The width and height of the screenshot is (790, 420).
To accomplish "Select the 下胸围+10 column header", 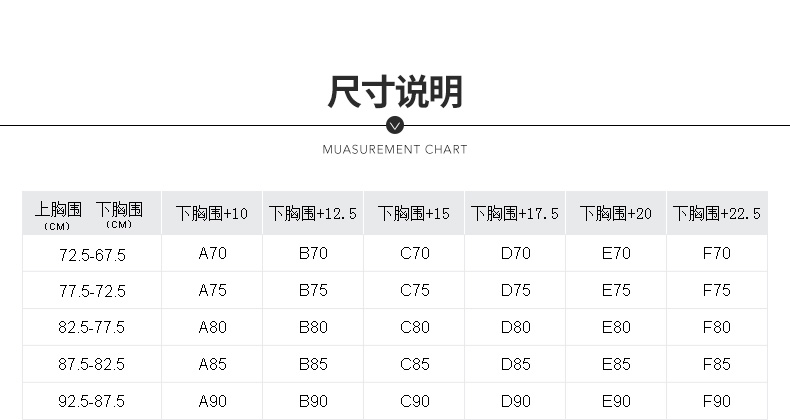I will click(x=212, y=213).
